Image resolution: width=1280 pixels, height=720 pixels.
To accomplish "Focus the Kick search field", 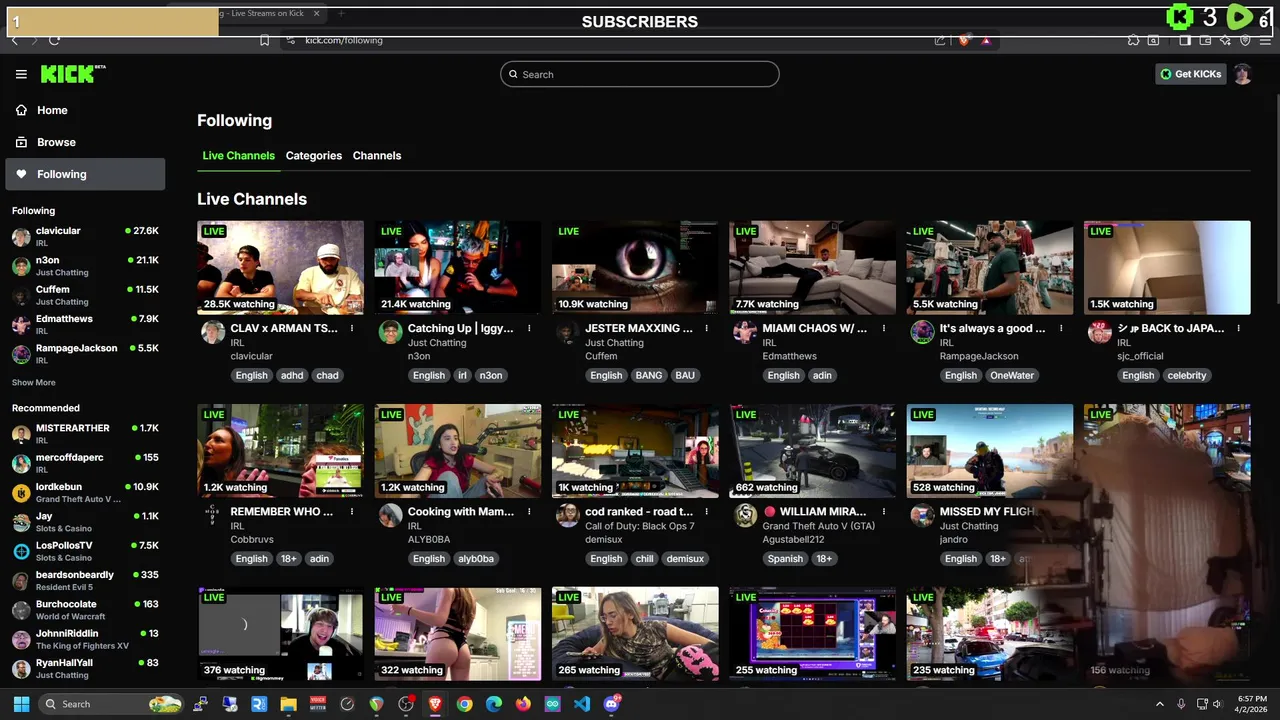I will [x=640, y=74].
